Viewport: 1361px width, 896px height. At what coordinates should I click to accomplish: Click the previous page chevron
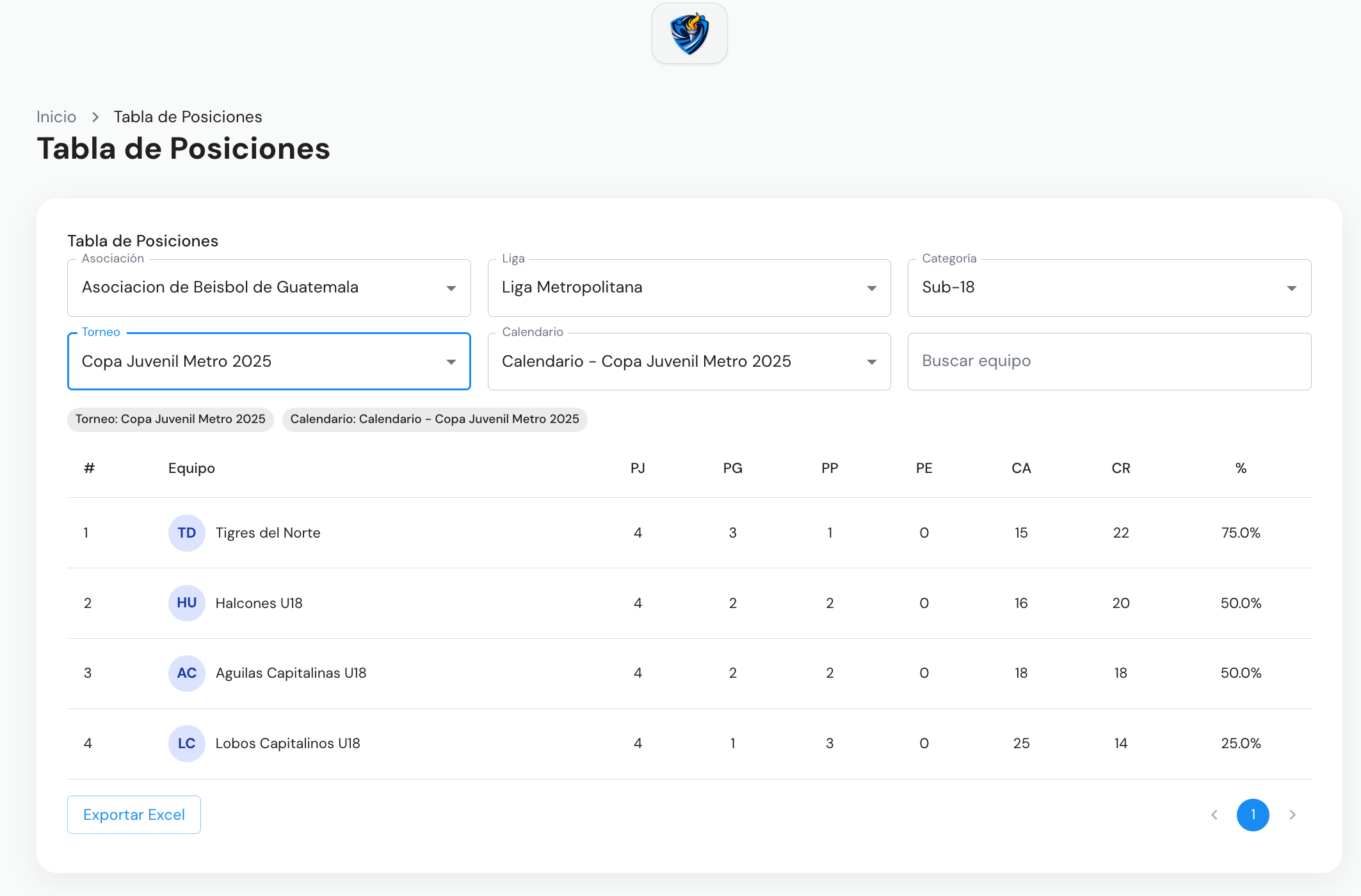point(1214,814)
